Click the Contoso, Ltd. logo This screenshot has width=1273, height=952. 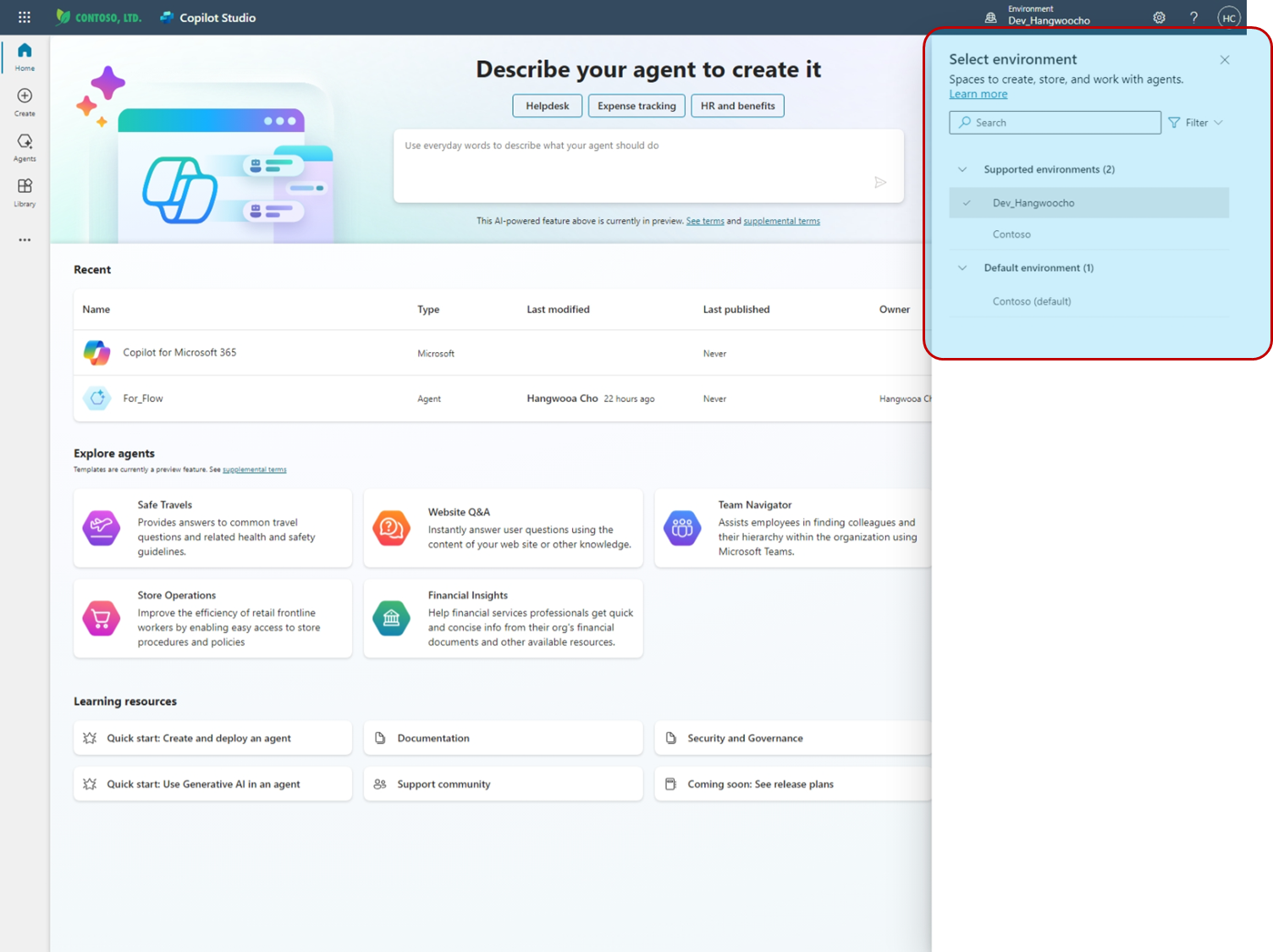click(98, 17)
